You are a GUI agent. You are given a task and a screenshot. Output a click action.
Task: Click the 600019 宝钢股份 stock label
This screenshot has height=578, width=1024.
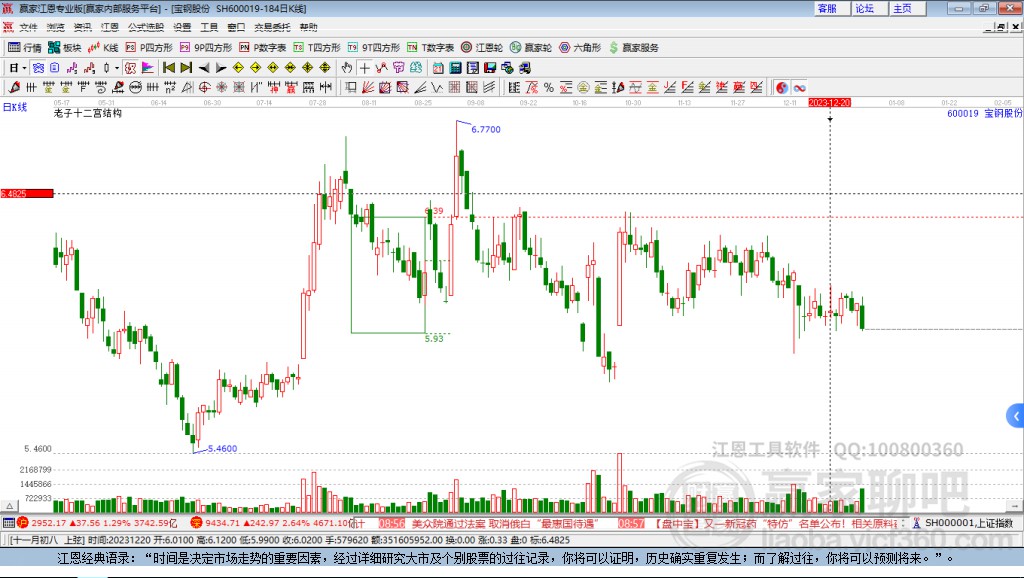(984, 113)
